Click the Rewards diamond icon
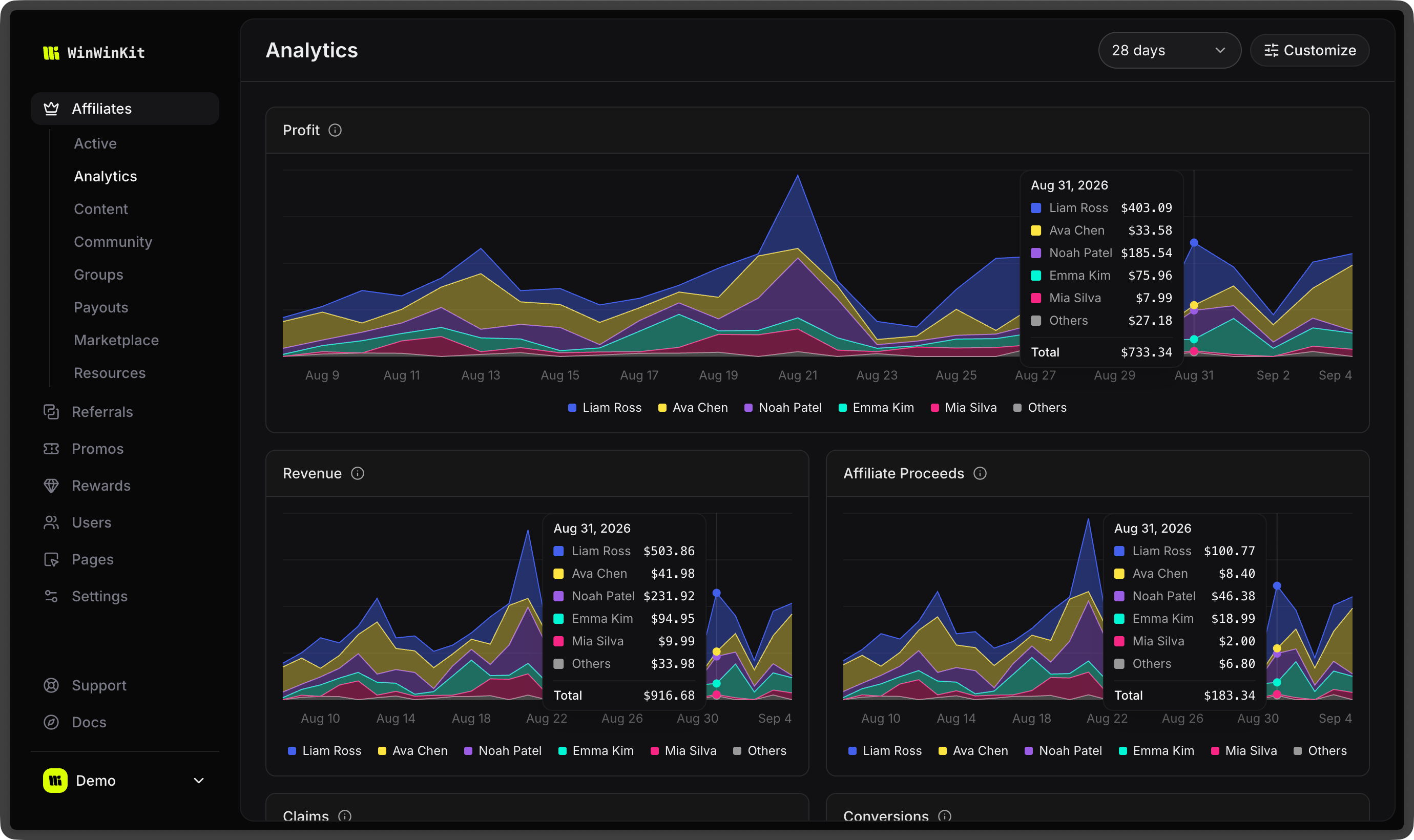The height and width of the screenshot is (840, 1414). pos(52,486)
